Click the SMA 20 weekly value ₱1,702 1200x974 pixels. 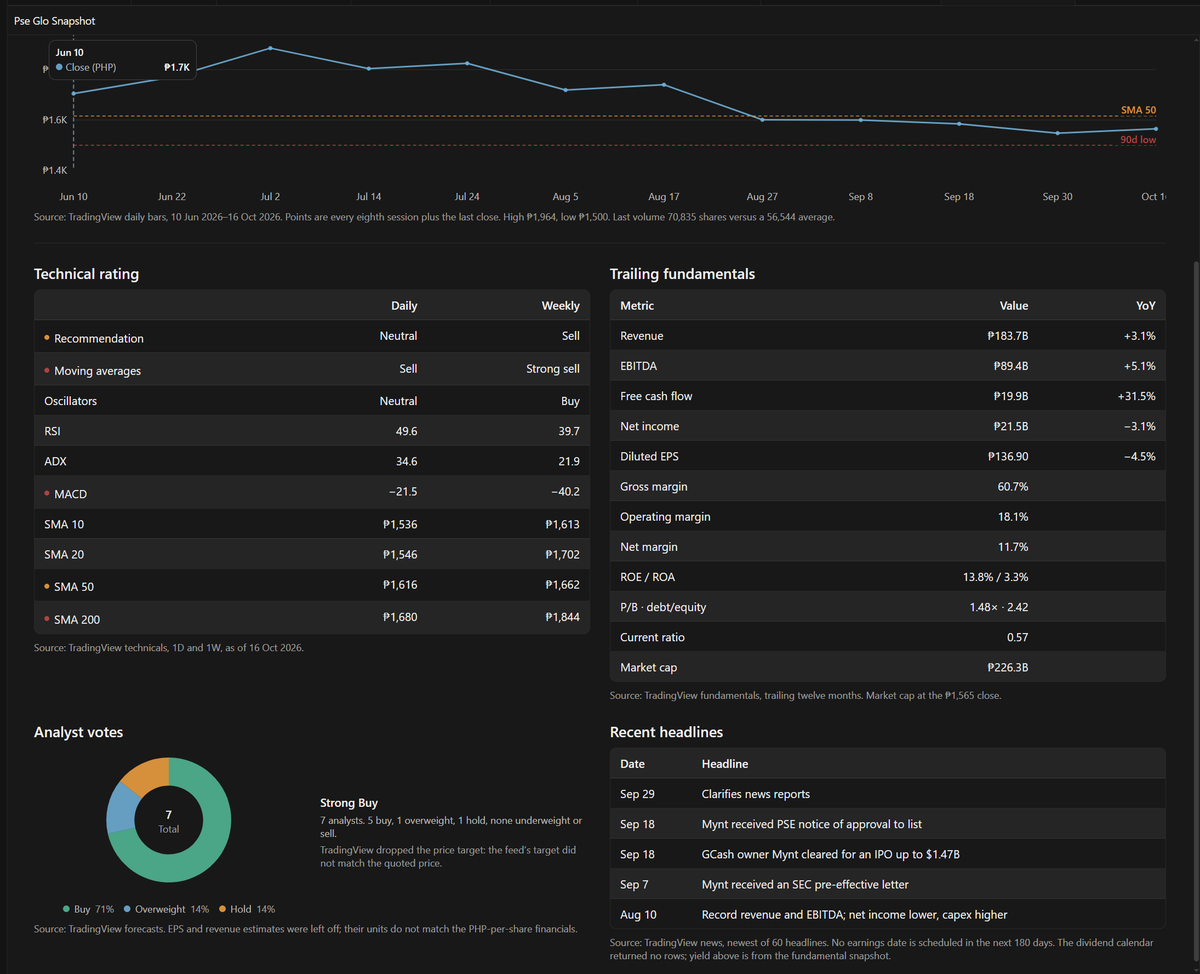coord(562,554)
